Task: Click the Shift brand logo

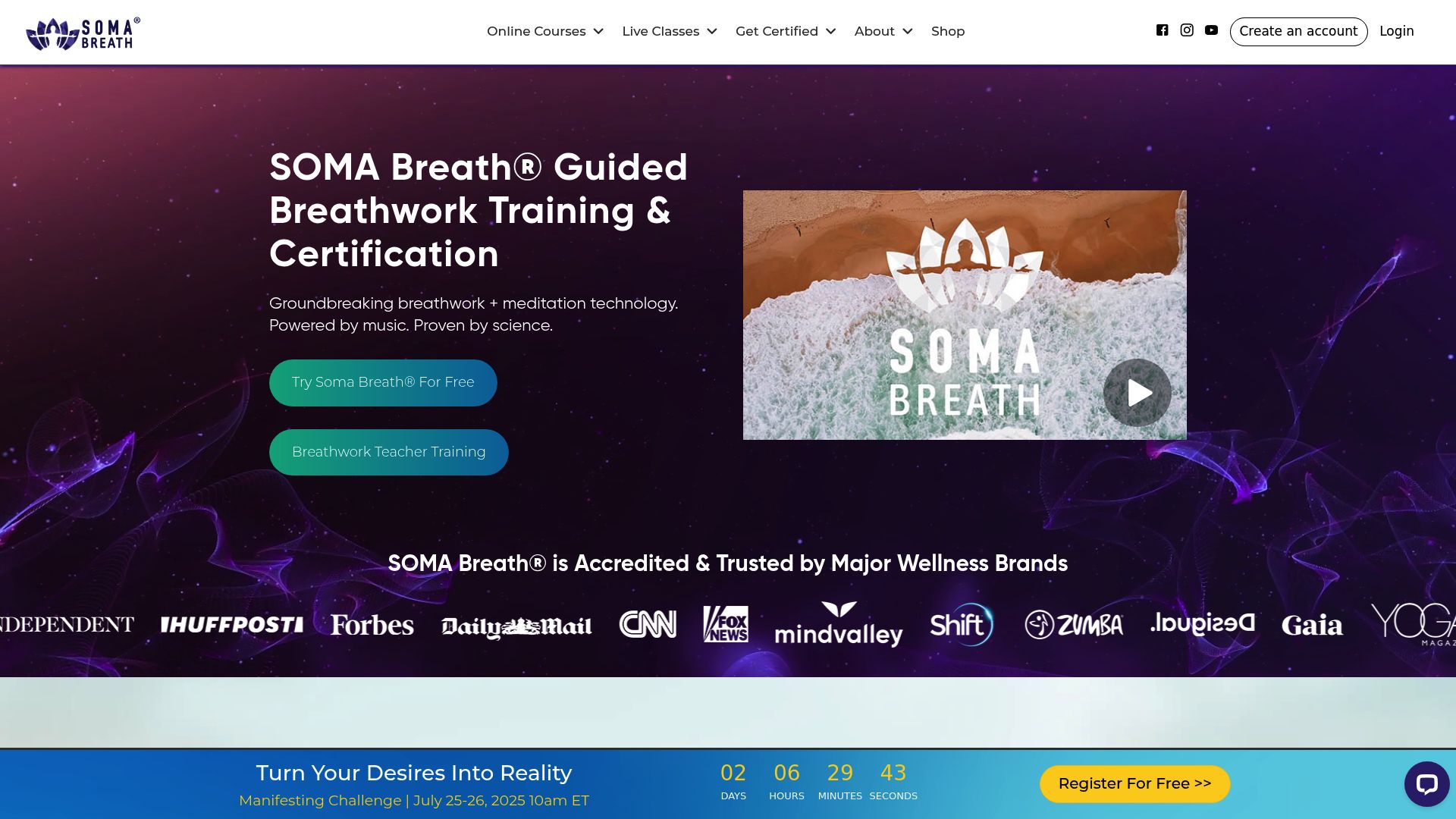Action: tap(962, 624)
